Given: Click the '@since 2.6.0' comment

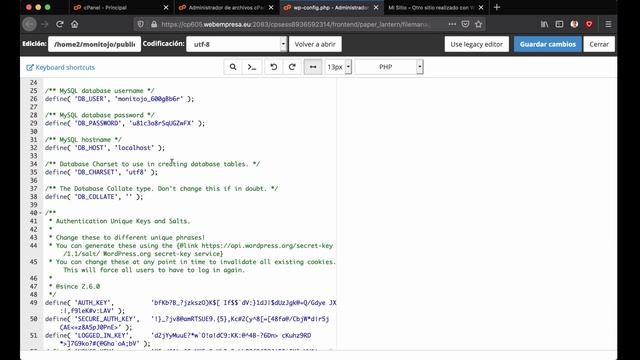Looking at the screenshot, I should [78, 286].
